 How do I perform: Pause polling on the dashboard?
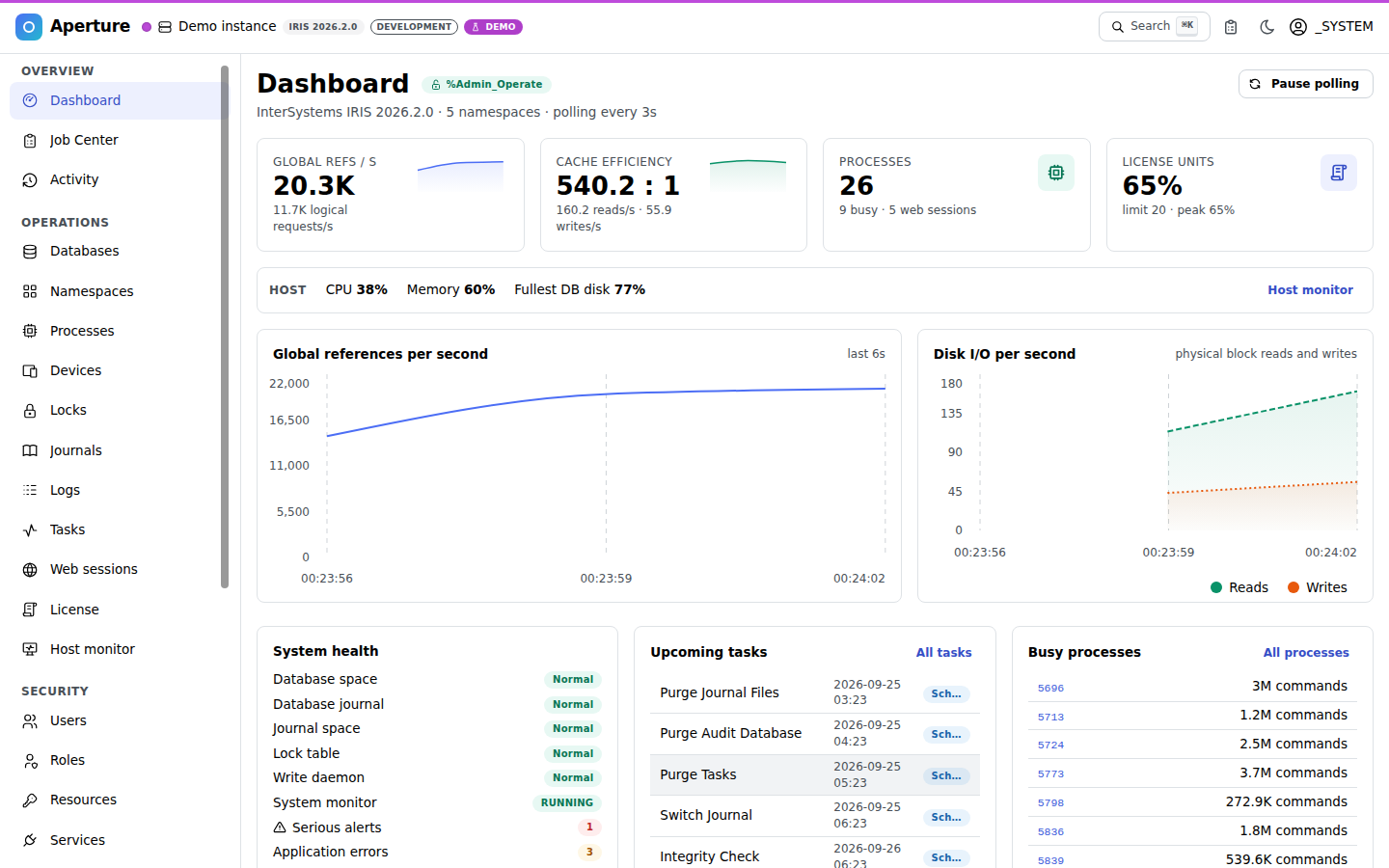tap(1305, 84)
